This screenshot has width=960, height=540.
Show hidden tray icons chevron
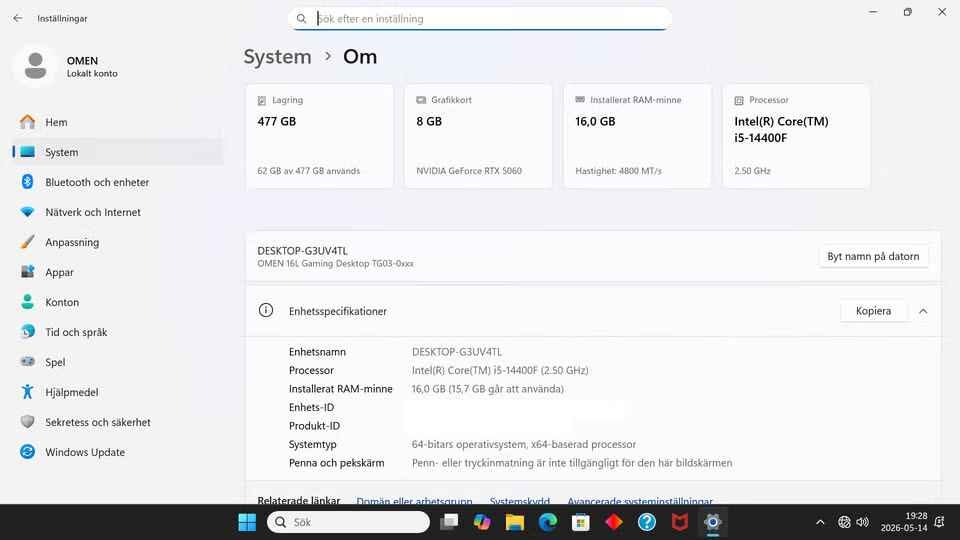point(820,522)
